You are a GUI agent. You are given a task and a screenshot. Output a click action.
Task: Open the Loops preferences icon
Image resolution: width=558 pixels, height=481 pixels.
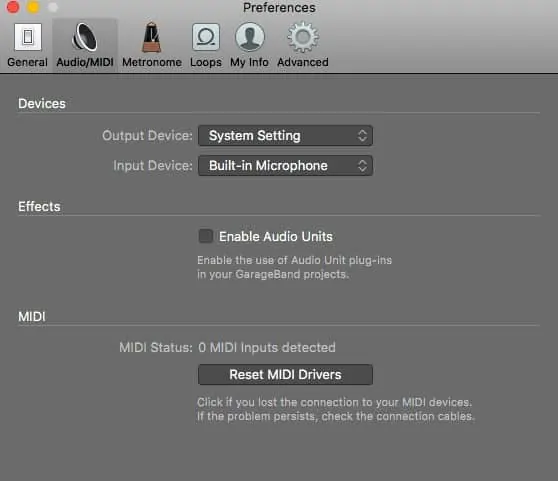(x=206, y=37)
